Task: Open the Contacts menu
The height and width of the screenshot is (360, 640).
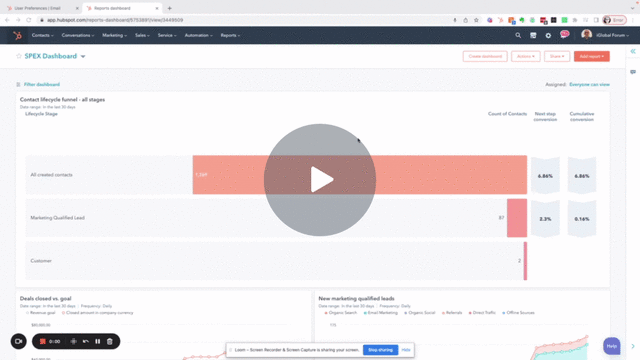Action: click(x=42, y=36)
